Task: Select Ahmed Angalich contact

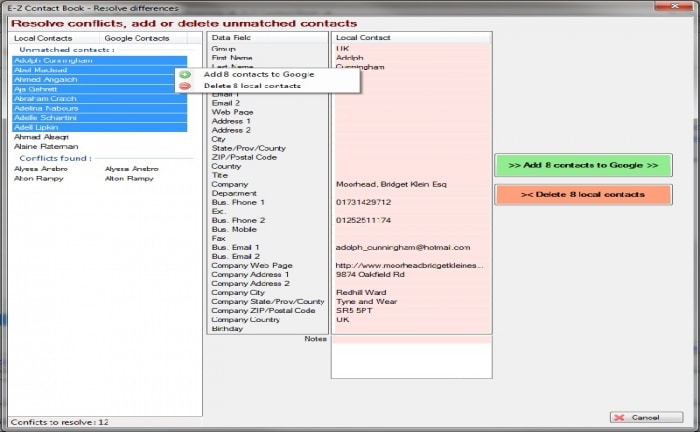Action: pyautogui.click(x=100, y=79)
